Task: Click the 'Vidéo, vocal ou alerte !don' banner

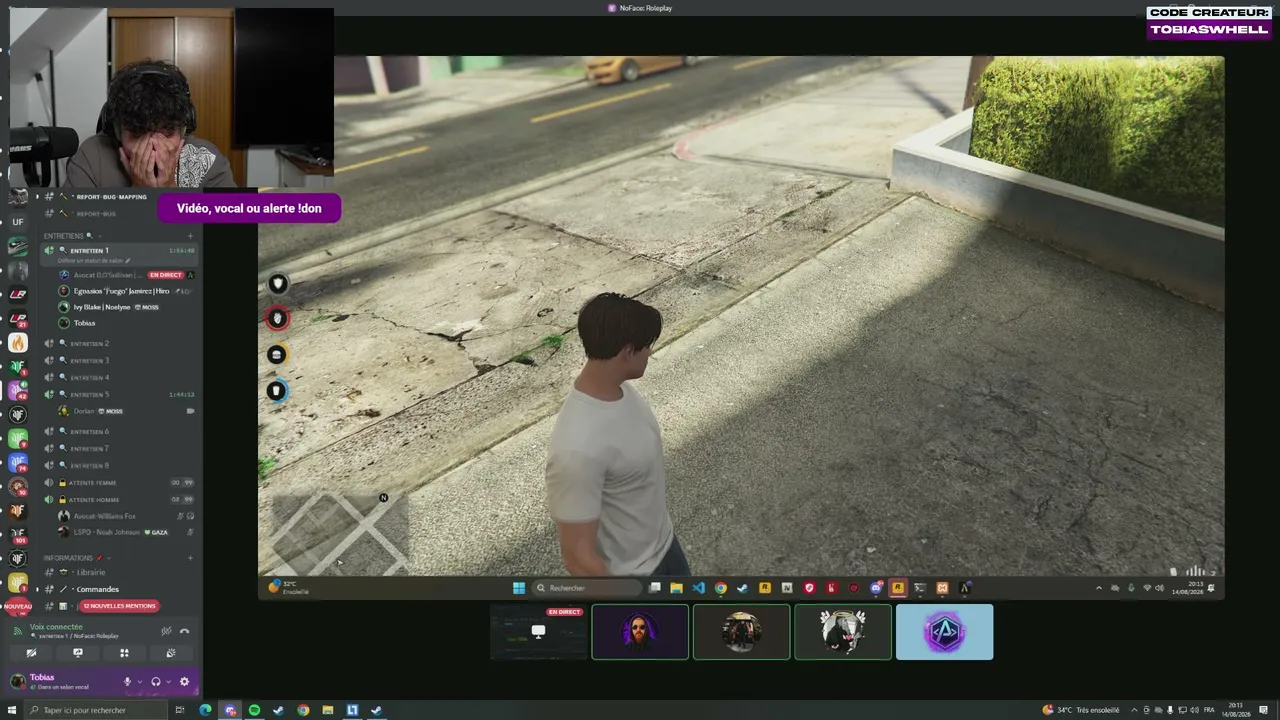Action: (249, 208)
